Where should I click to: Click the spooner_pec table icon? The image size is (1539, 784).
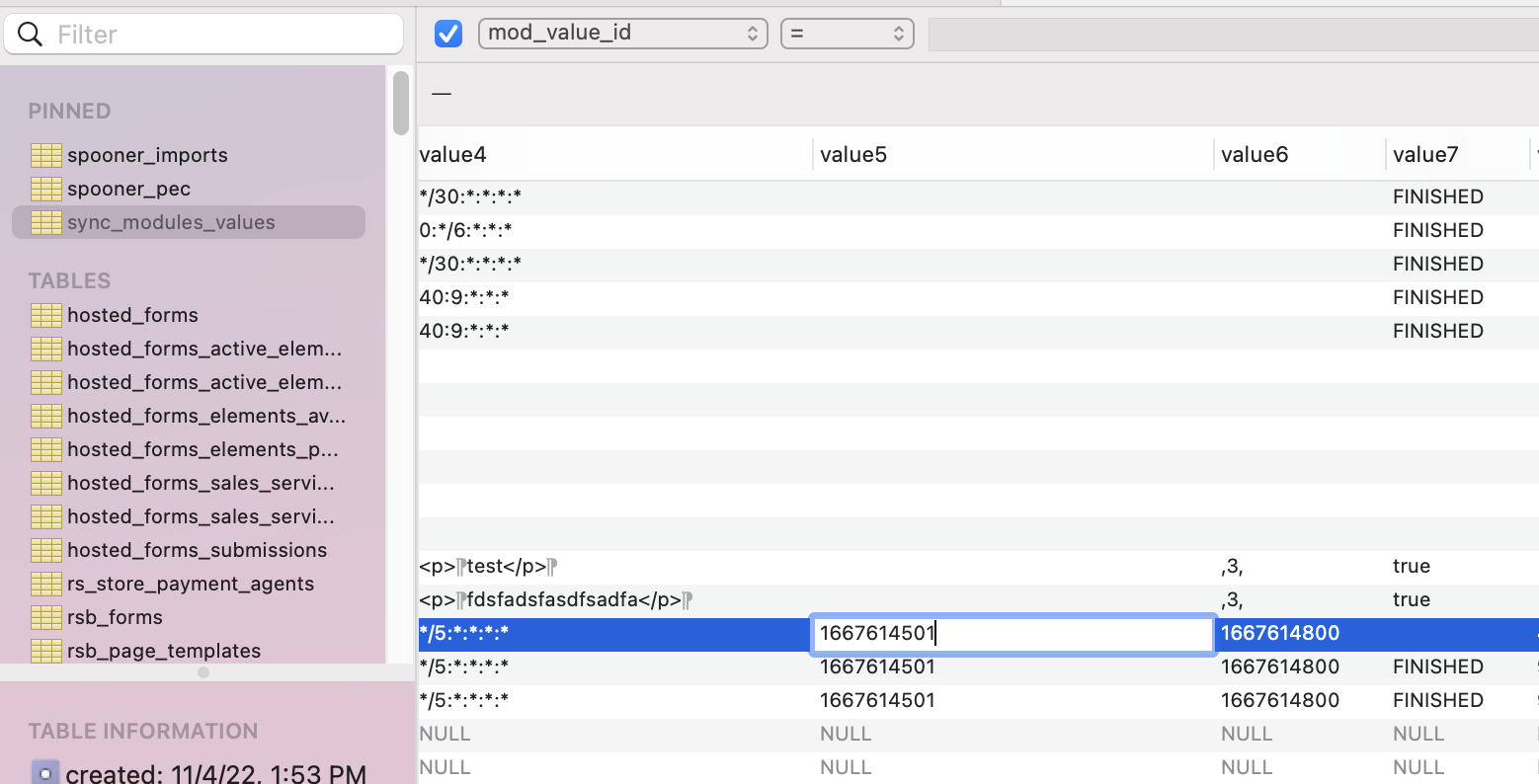point(45,189)
